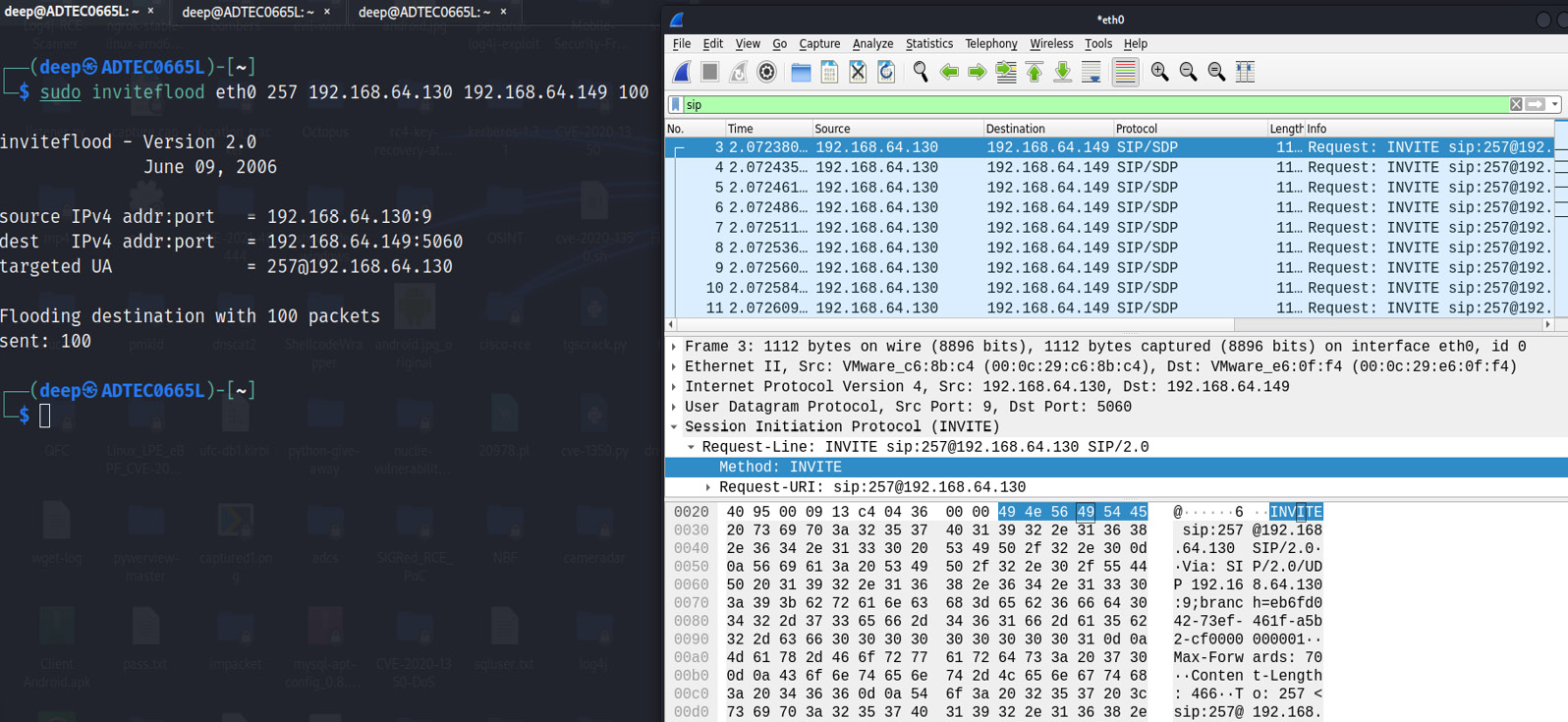Select the Method: INVITE detail line

(x=1116, y=468)
